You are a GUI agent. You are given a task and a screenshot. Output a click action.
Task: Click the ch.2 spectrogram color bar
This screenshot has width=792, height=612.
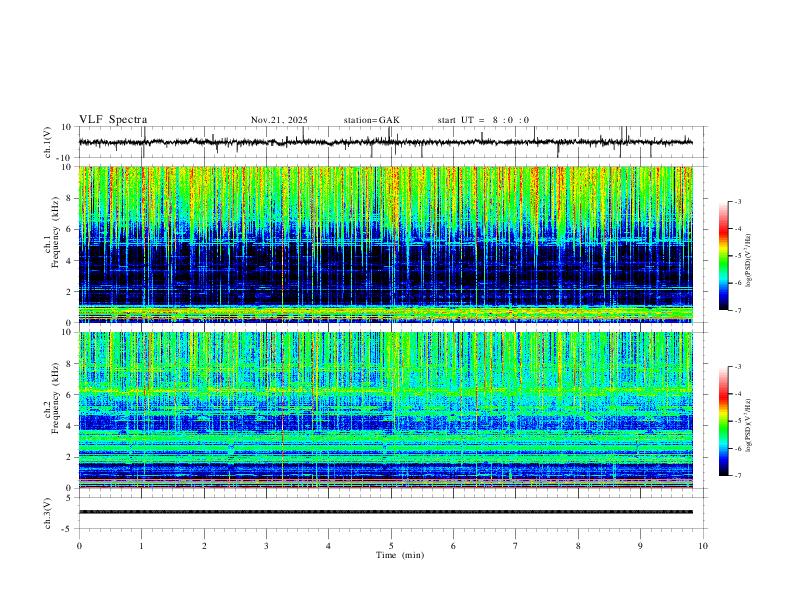(723, 421)
